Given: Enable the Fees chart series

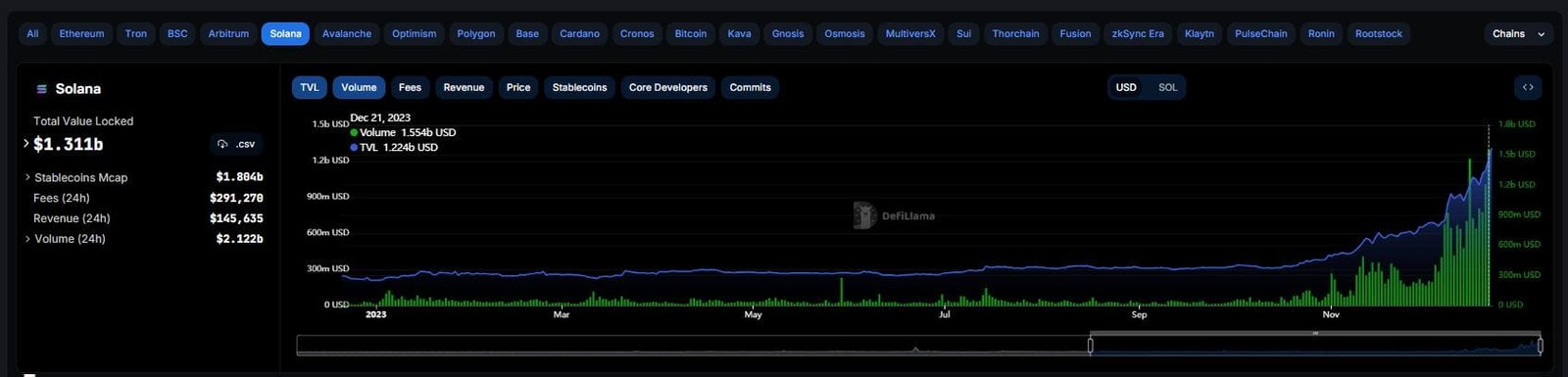Looking at the screenshot, I should click(x=410, y=87).
